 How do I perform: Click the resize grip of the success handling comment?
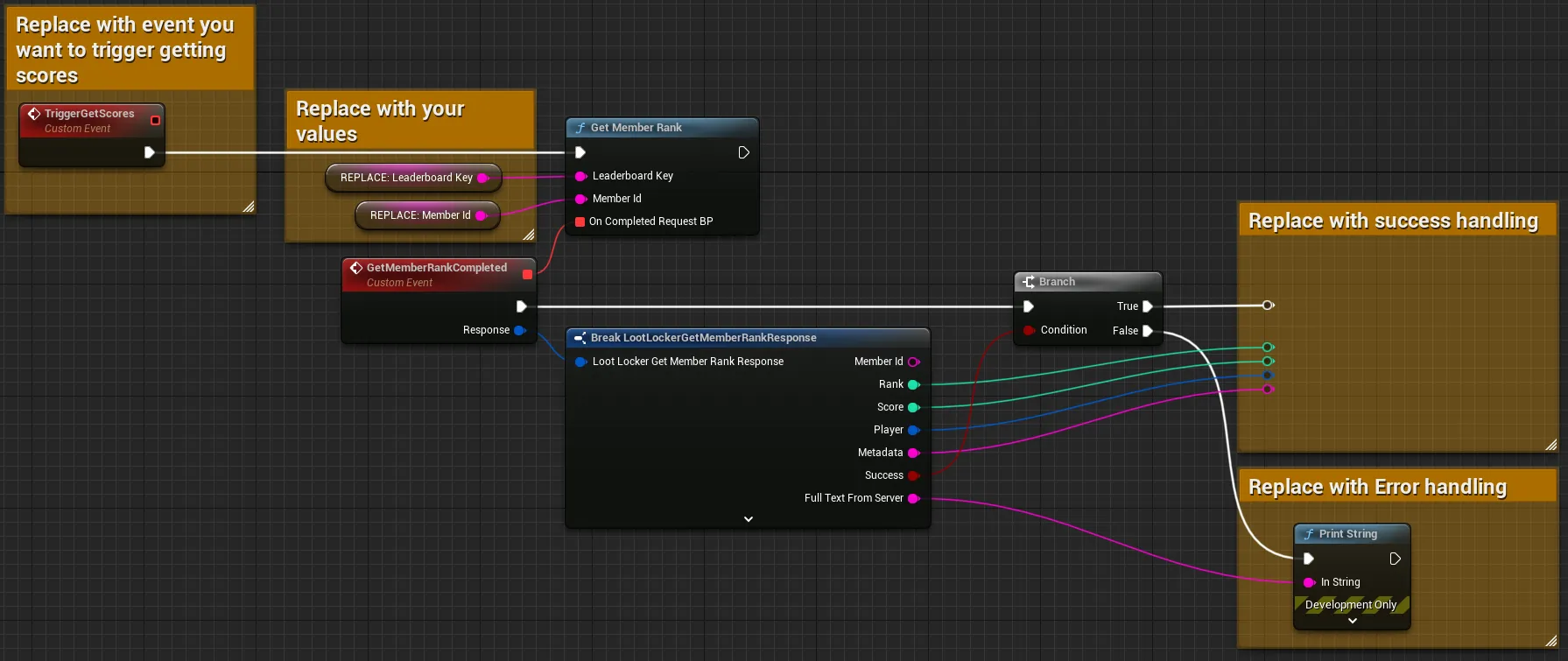[x=1550, y=445]
